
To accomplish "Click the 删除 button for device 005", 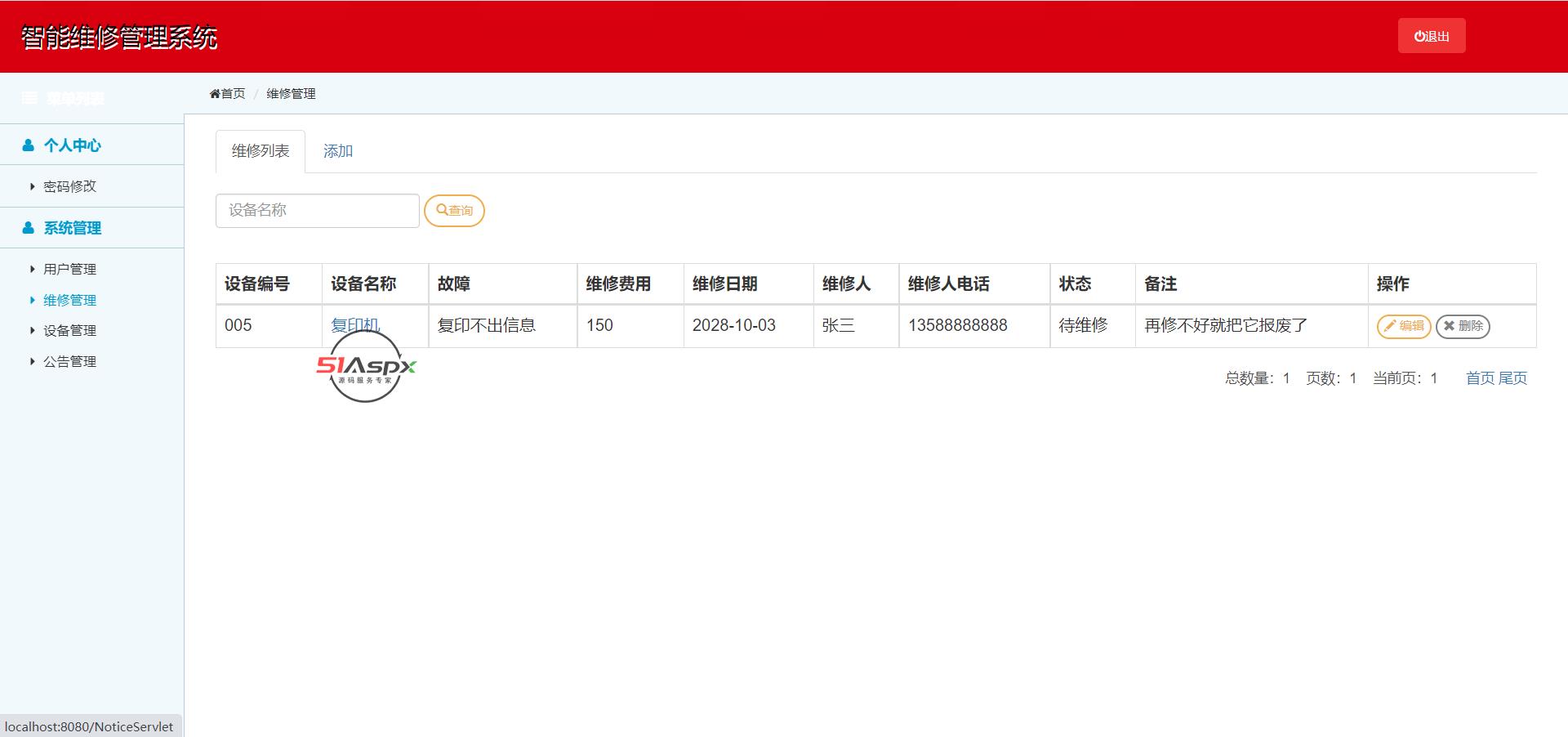I will pos(1463,326).
